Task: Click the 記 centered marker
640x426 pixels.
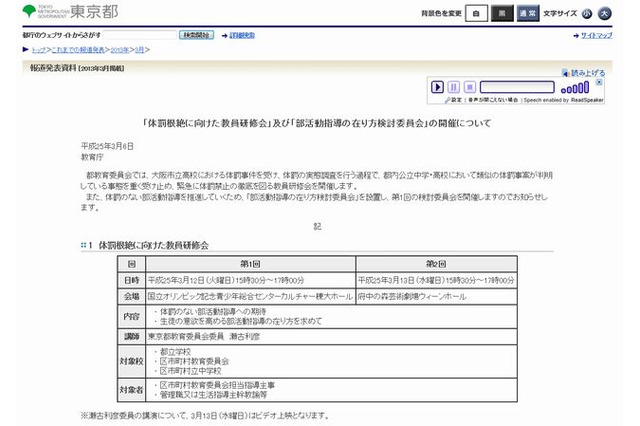Action: [317, 226]
